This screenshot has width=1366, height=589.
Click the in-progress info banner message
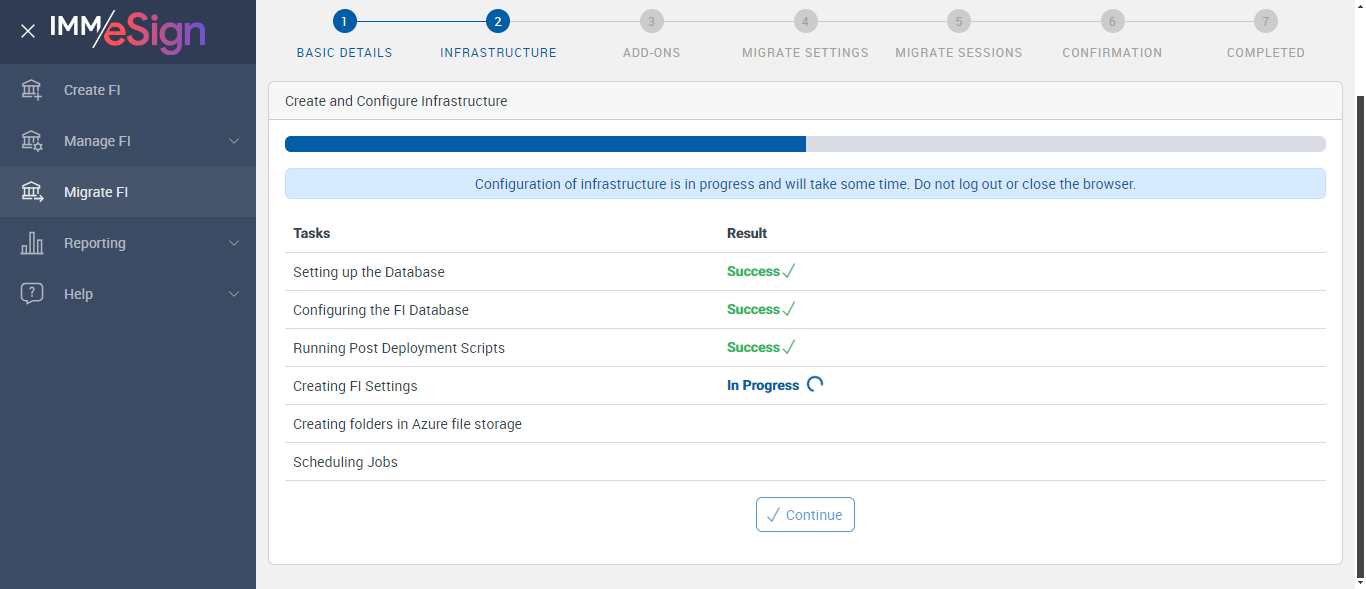click(805, 184)
